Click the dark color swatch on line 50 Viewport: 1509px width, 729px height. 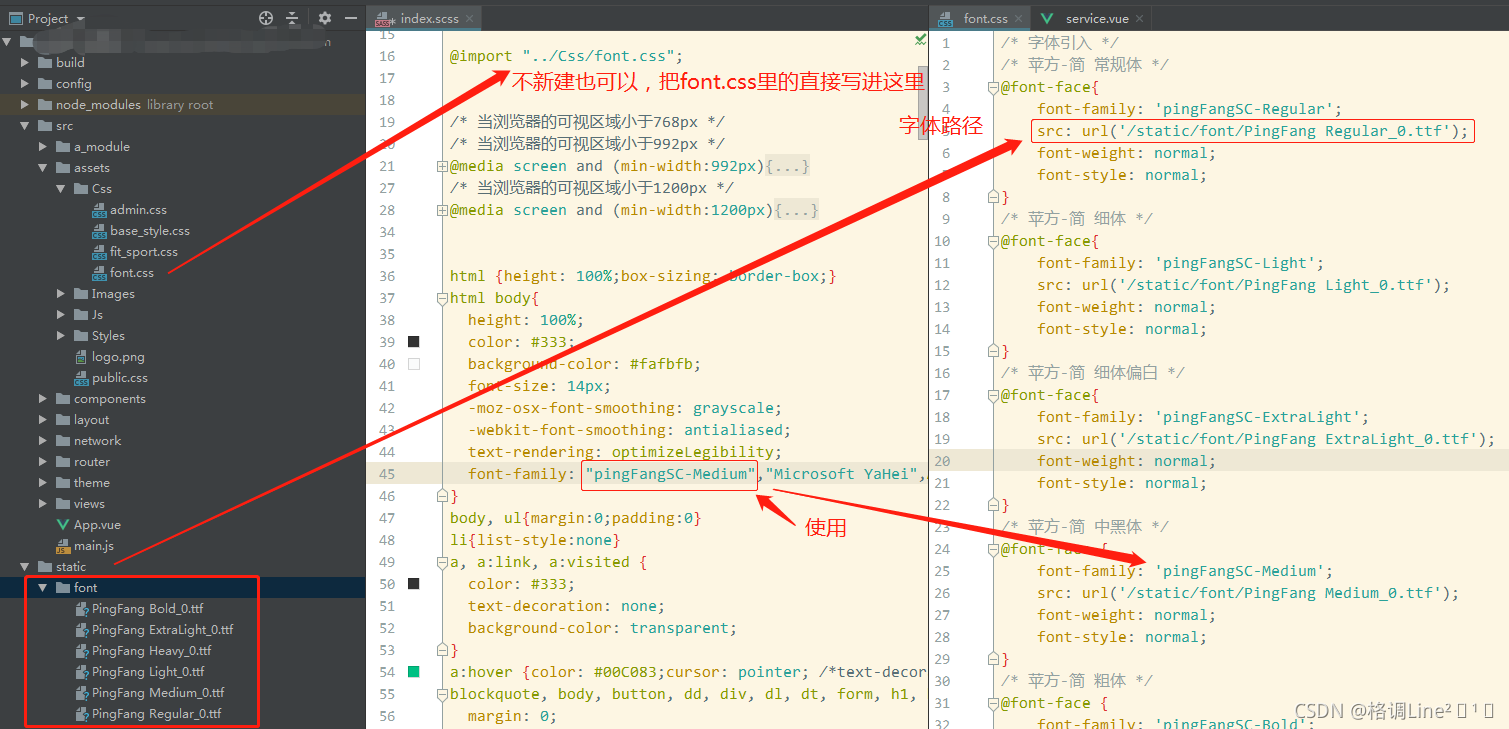[414, 584]
